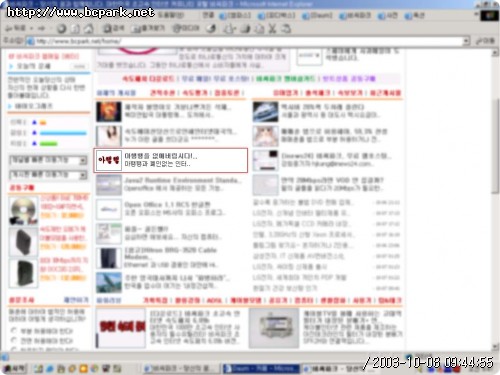
Task: Open the Windows Start (시작) button
Action: pyautogui.click(x=14, y=369)
